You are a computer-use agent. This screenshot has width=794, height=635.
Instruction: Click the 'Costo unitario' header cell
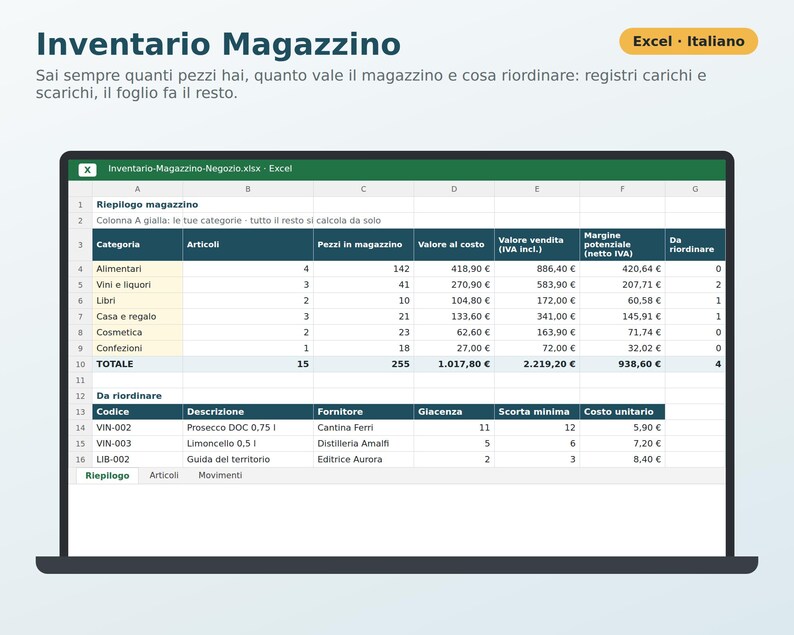(x=622, y=412)
